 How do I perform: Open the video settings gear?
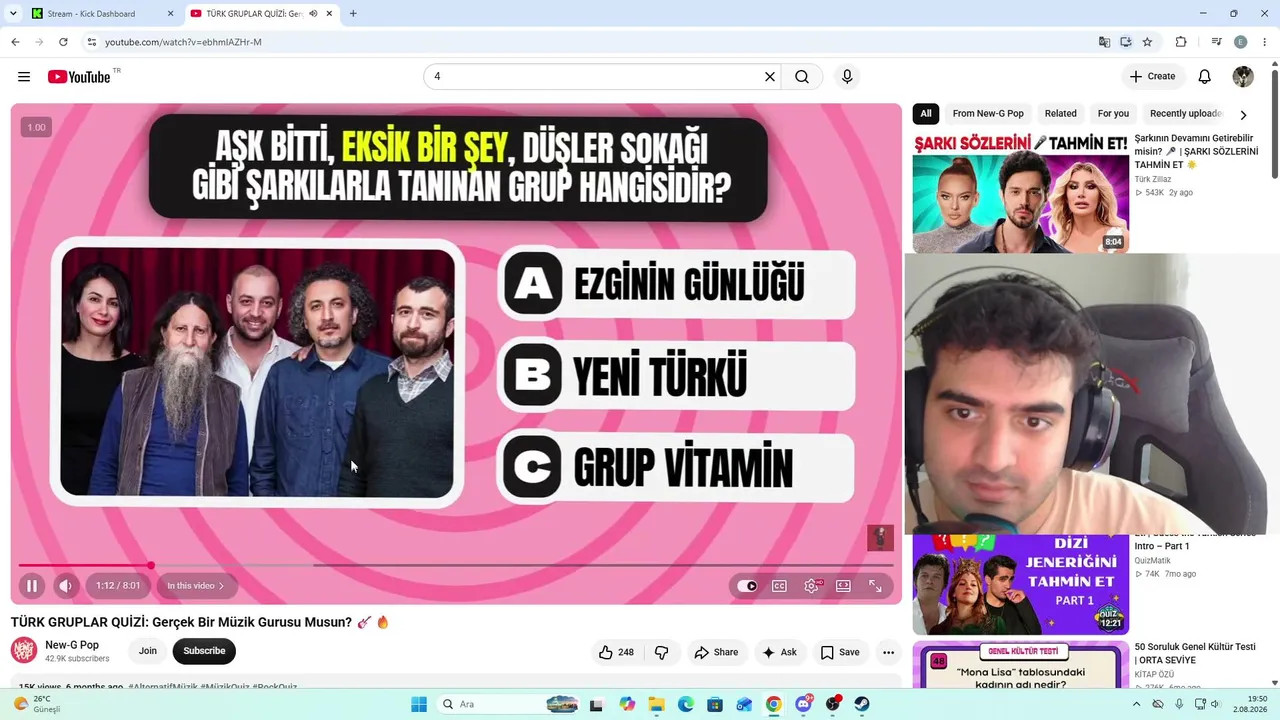pyautogui.click(x=811, y=586)
